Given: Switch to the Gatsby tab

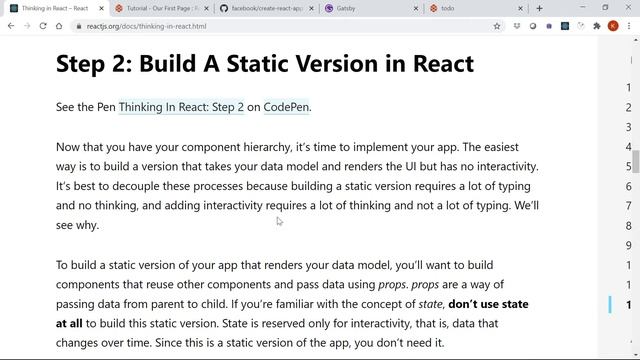Looking at the screenshot, I should (371, 8).
